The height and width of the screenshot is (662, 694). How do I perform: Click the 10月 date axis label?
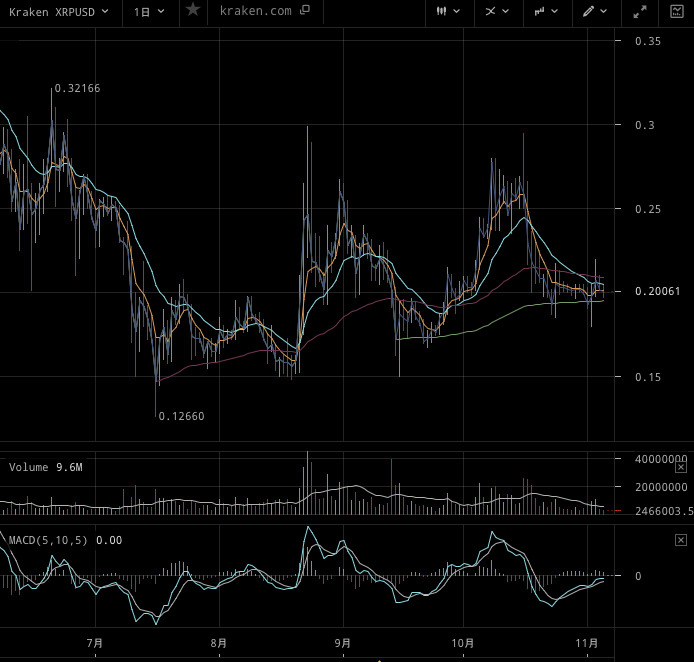463,643
